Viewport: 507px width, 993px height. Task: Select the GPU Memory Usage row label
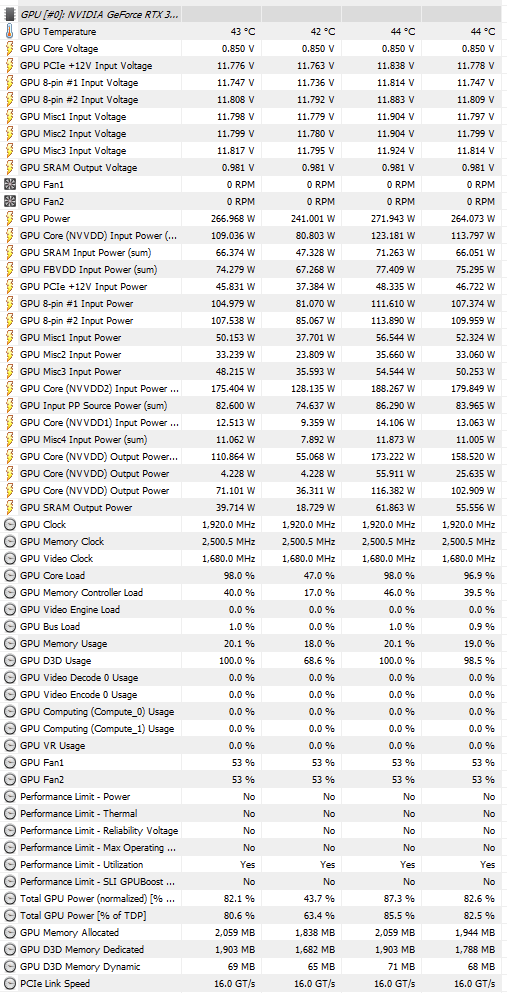click(x=63, y=644)
